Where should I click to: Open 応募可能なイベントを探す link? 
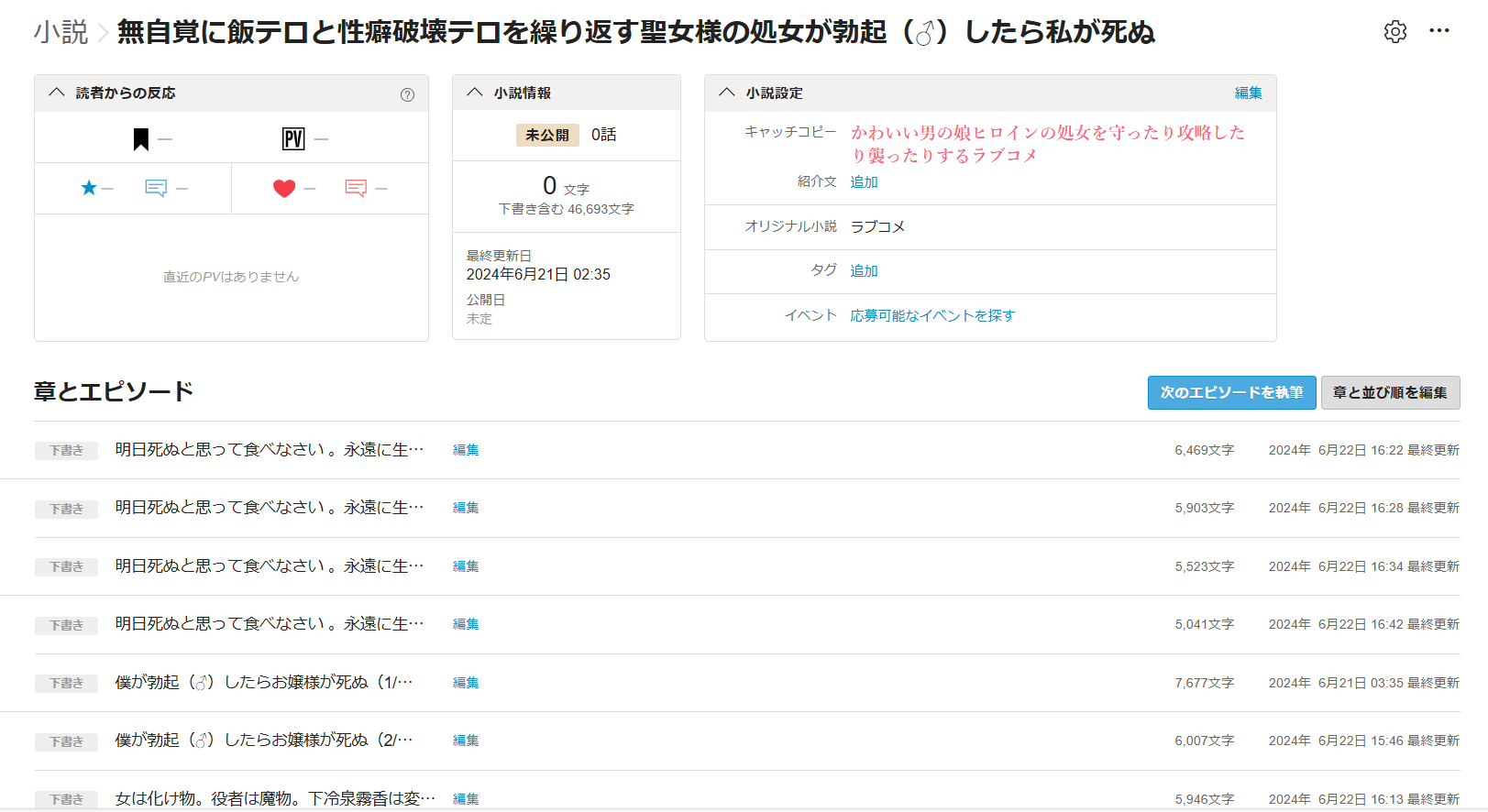[931, 315]
